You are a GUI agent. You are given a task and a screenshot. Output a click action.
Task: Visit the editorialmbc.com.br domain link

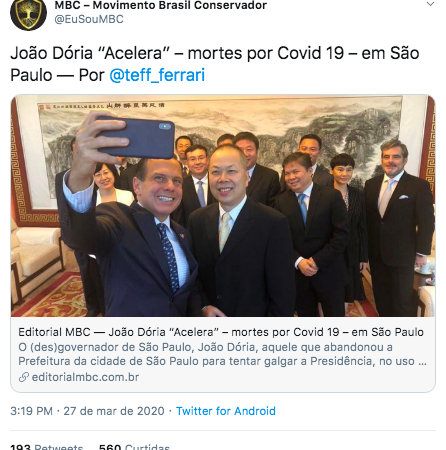(85, 377)
